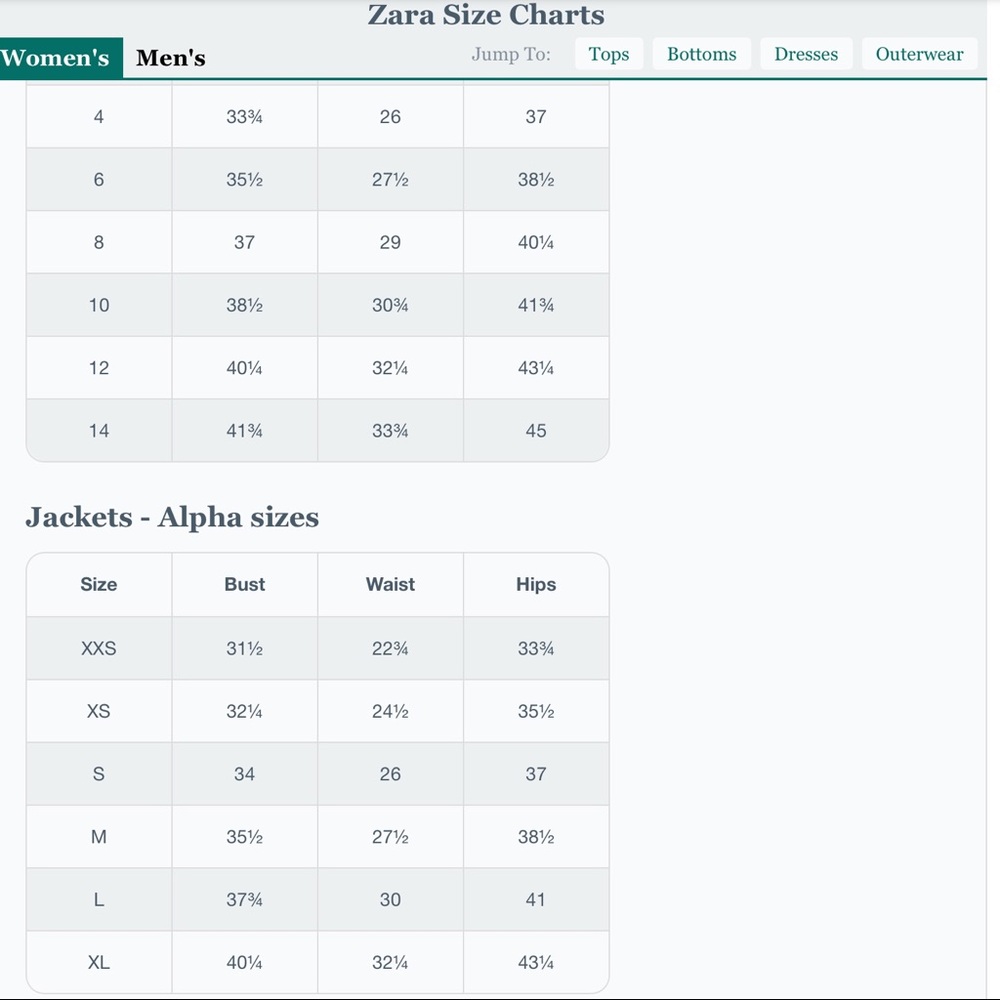Click the numeric size 10 cell
Image resolution: width=1000 pixels, height=1000 pixels.
click(99, 305)
